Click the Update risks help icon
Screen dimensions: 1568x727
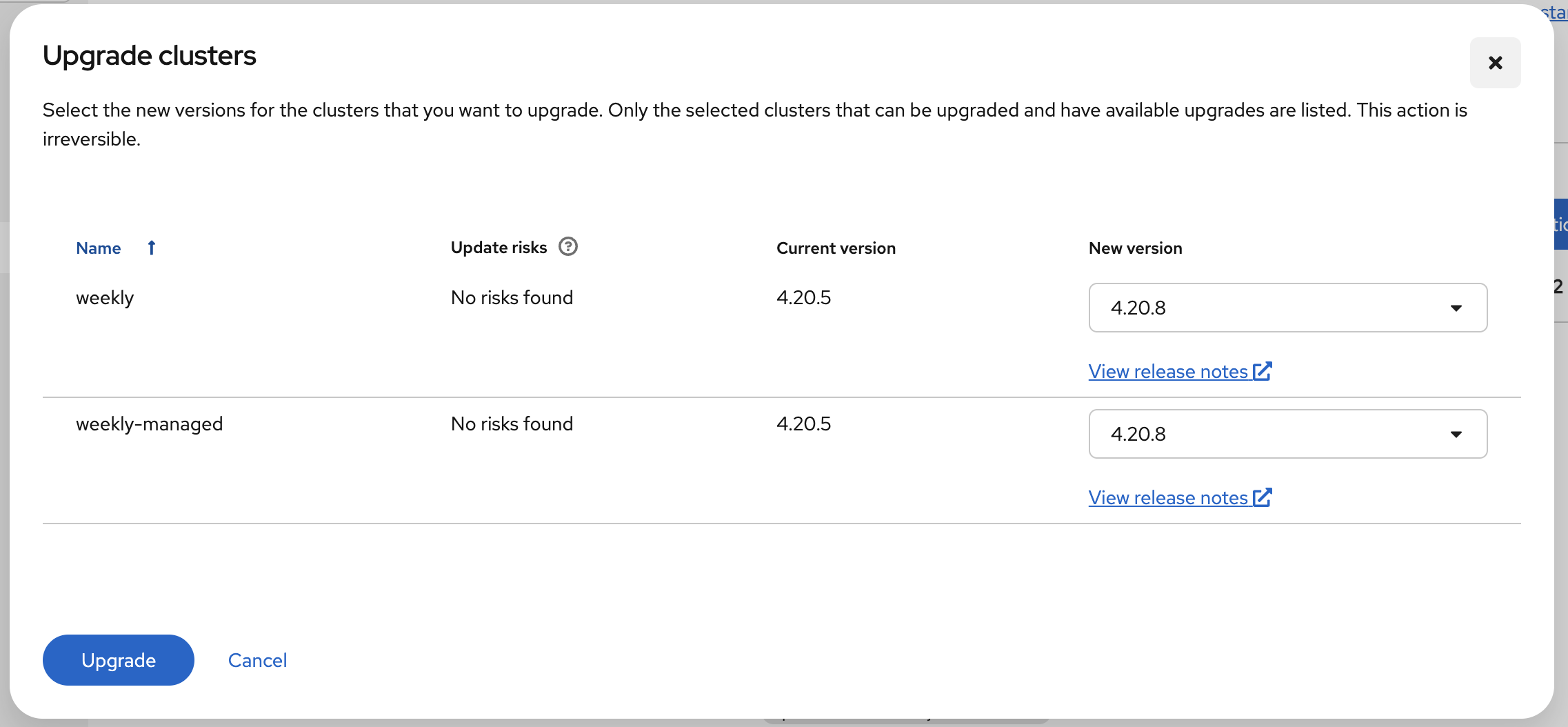(x=567, y=246)
